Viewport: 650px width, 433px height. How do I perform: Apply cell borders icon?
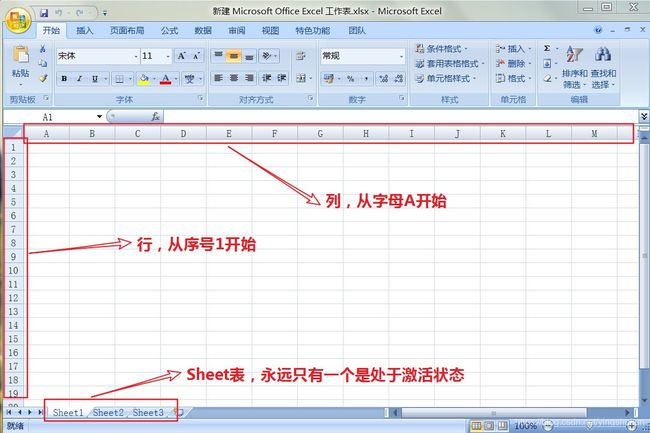click(119, 79)
